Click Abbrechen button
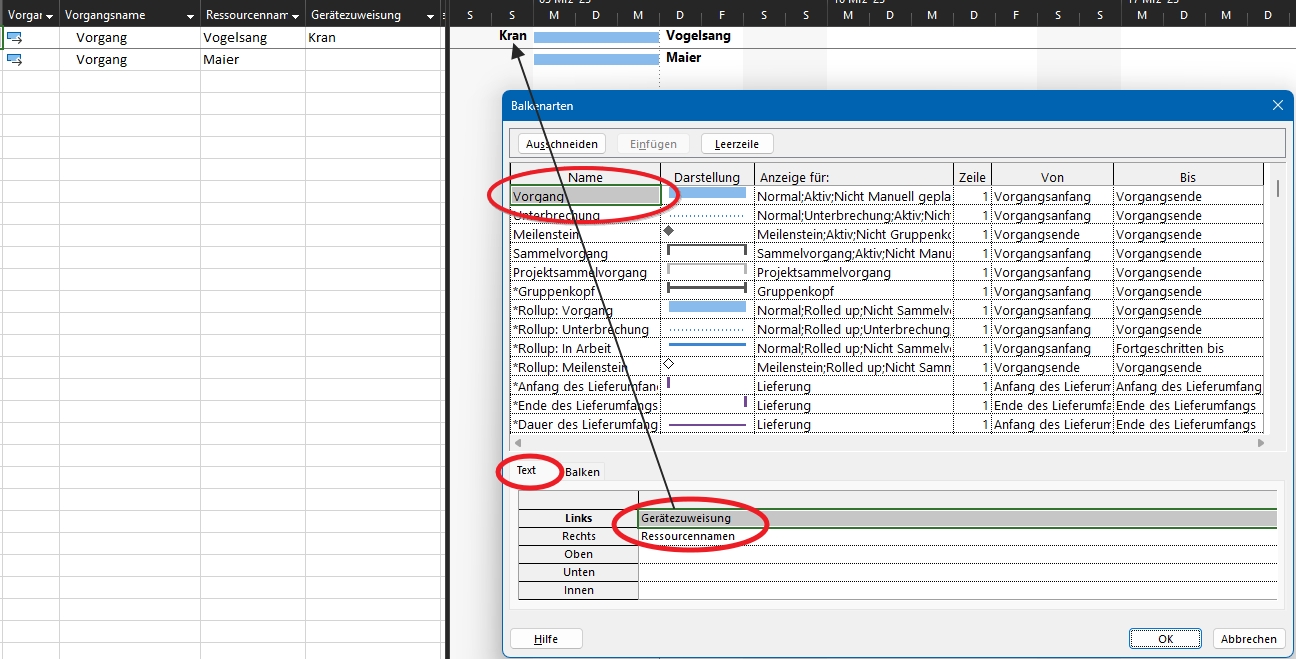 [x=1249, y=639]
